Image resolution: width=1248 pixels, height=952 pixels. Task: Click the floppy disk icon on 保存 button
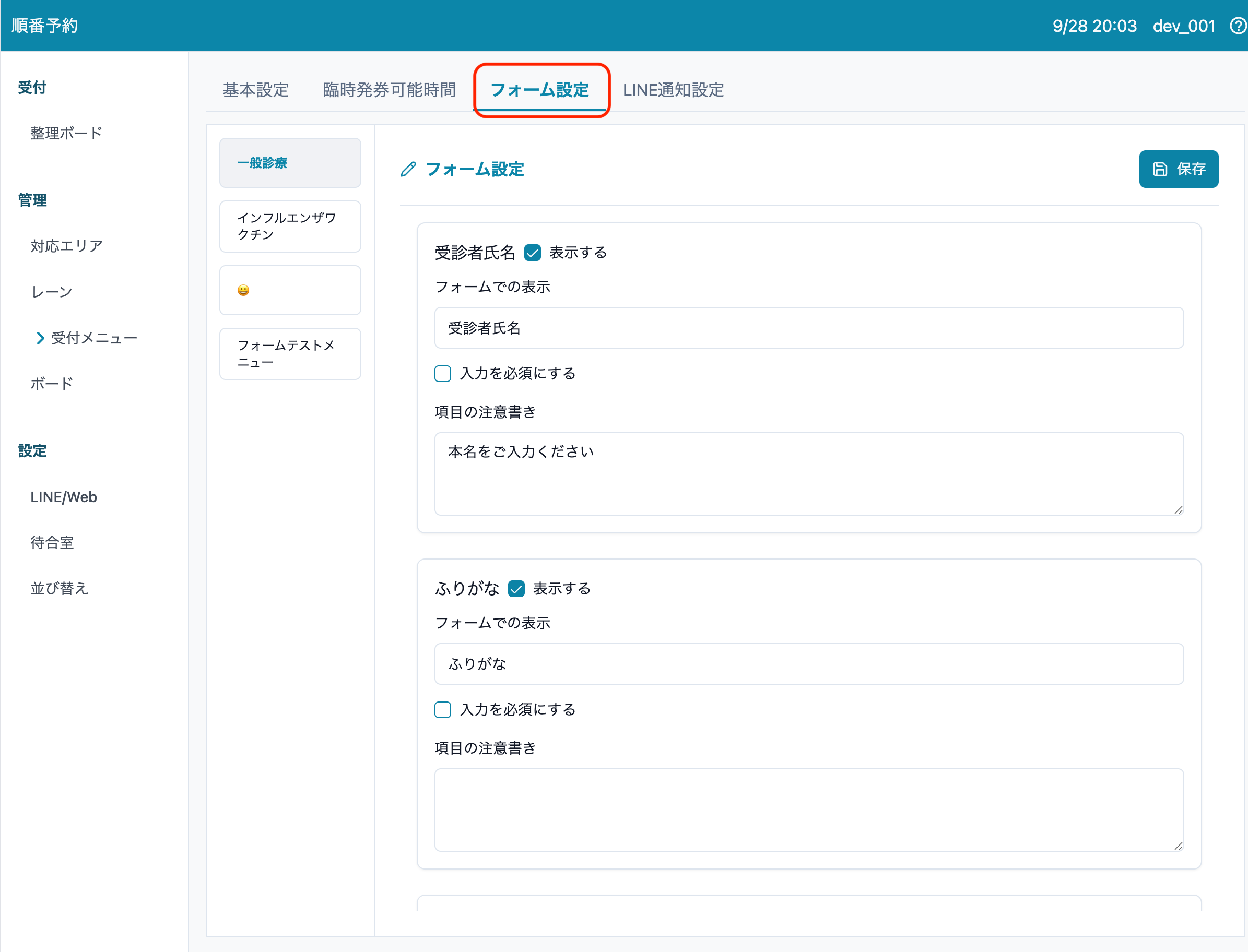(x=1160, y=170)
